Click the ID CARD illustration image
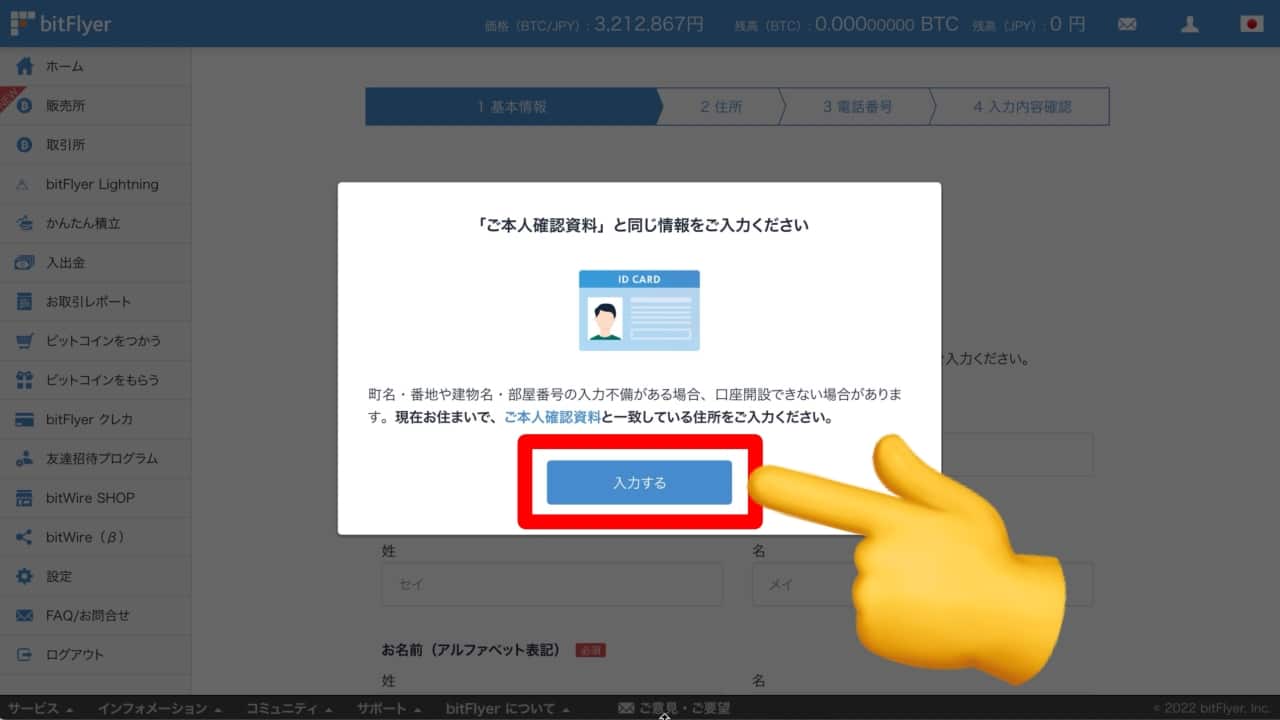 click(639, 310)
